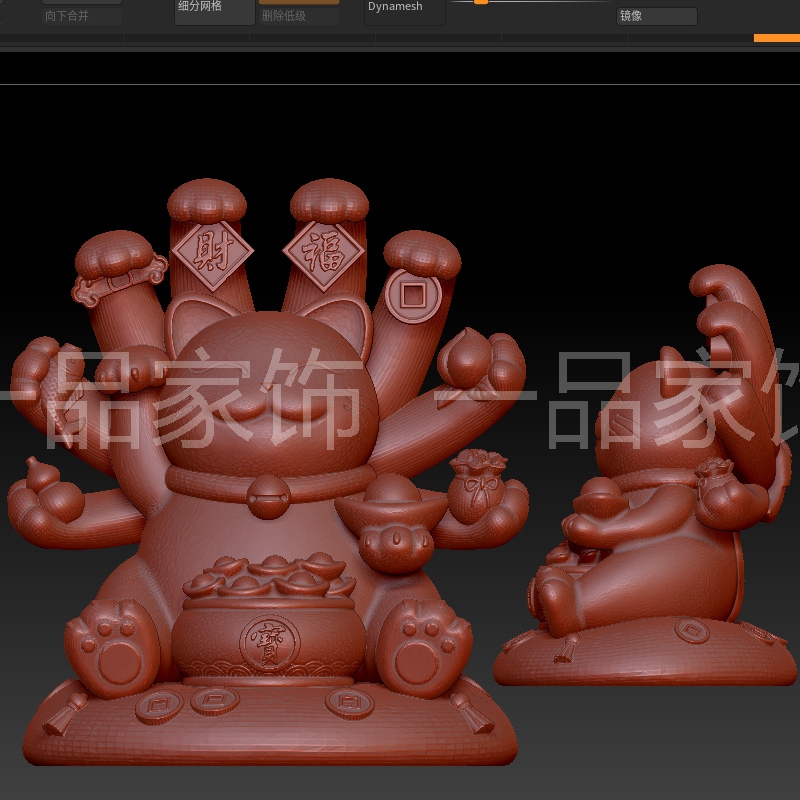This screenshot has height=800, width=800.
Task: Click the 財 tablet on the cat's paw
Action: tap(213, 250)
